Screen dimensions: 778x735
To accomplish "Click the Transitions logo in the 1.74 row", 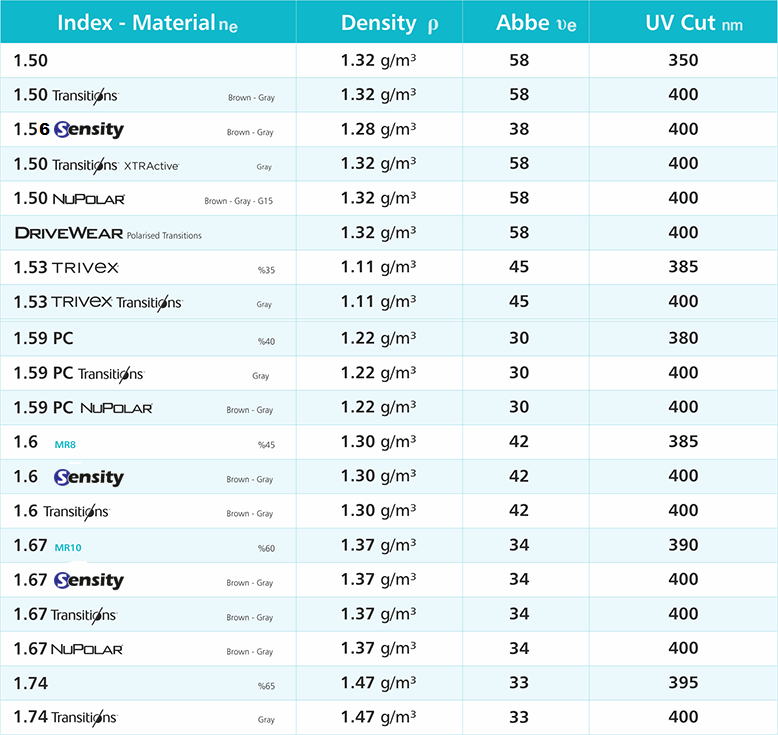I will click(x=83, y=717).
